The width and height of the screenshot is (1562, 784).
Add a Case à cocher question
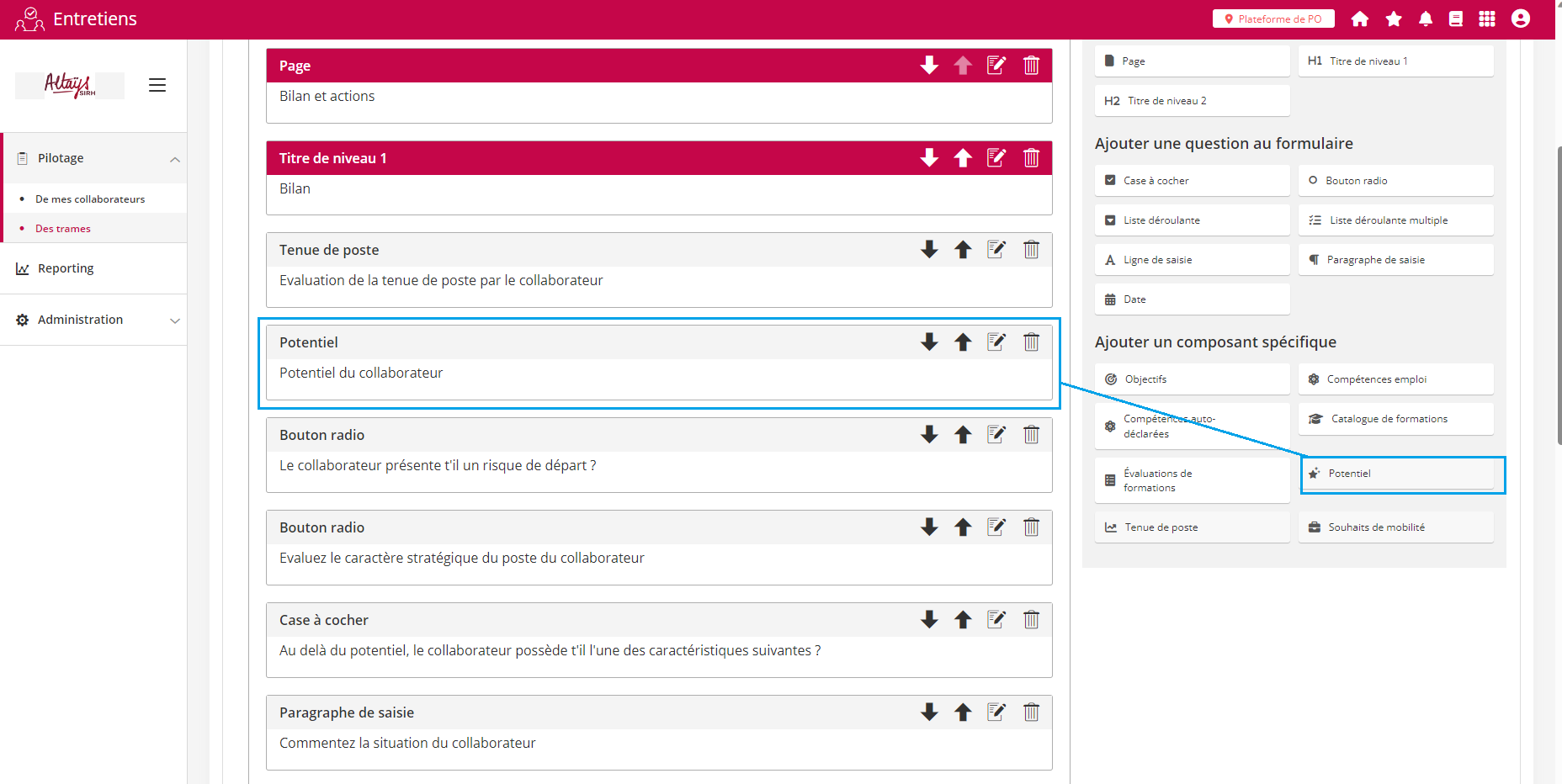tap(1192, 181)
